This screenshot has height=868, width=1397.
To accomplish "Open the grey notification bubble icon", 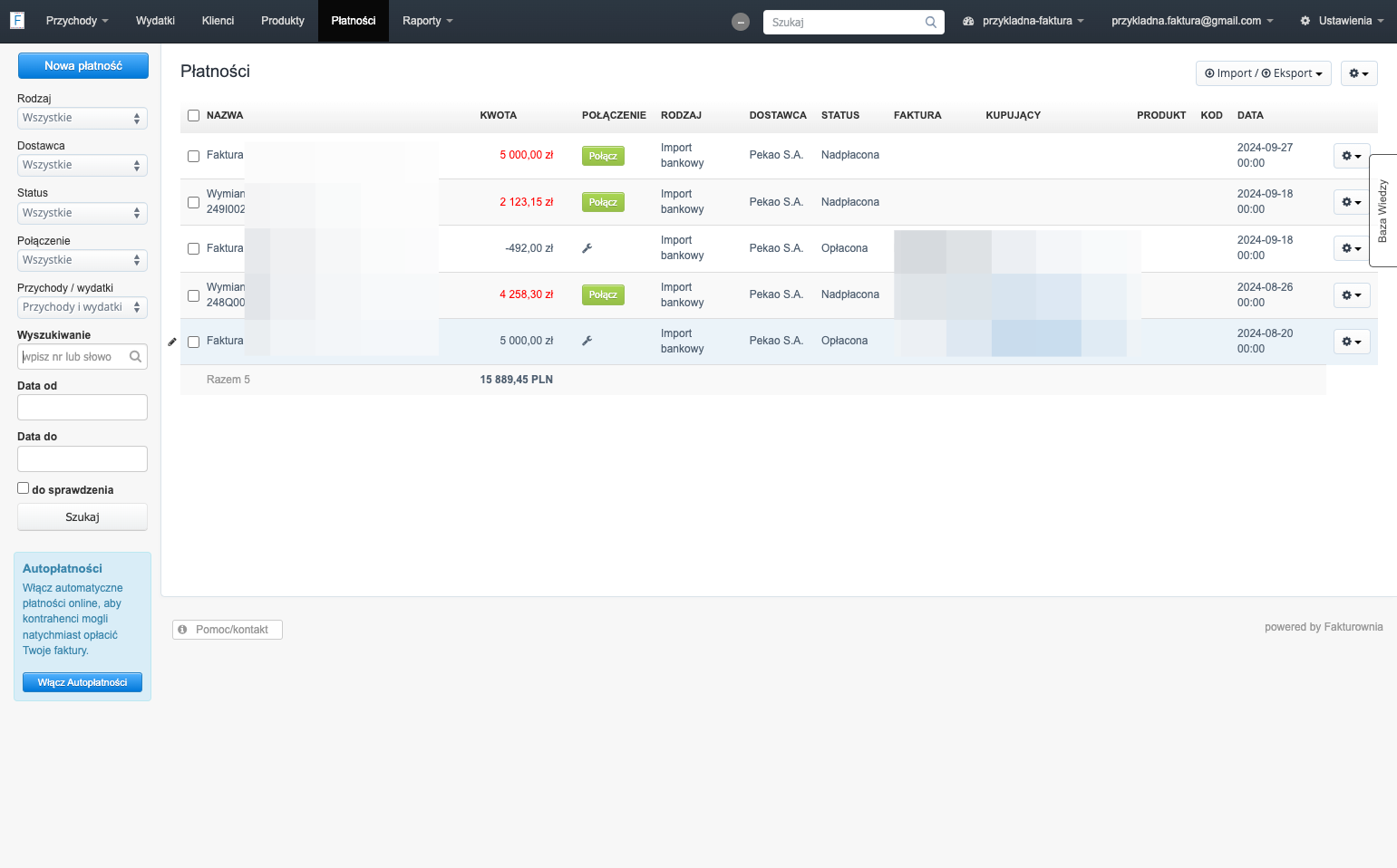I will [x=741, y=22].
